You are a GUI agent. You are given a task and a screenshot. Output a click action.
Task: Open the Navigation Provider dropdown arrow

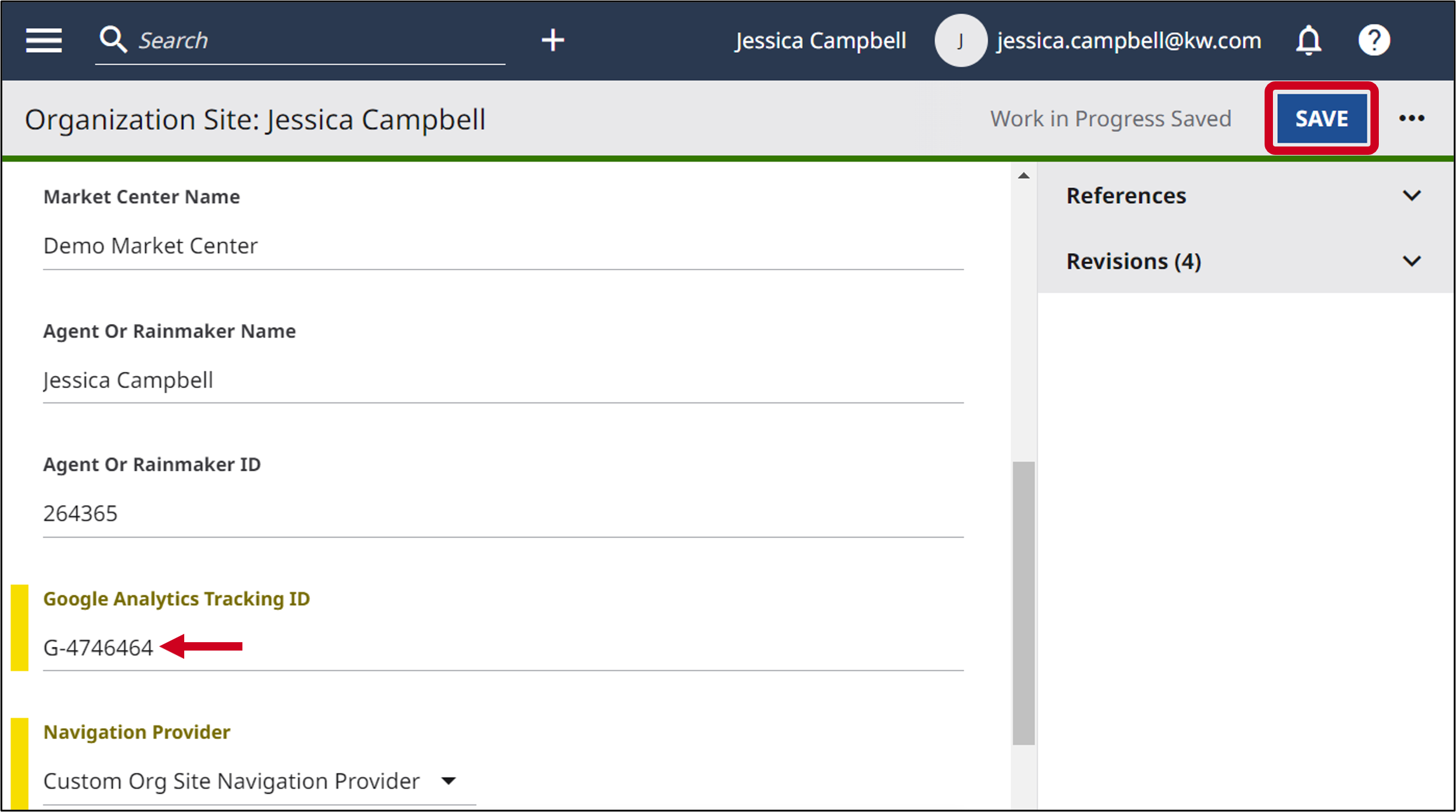449,781
